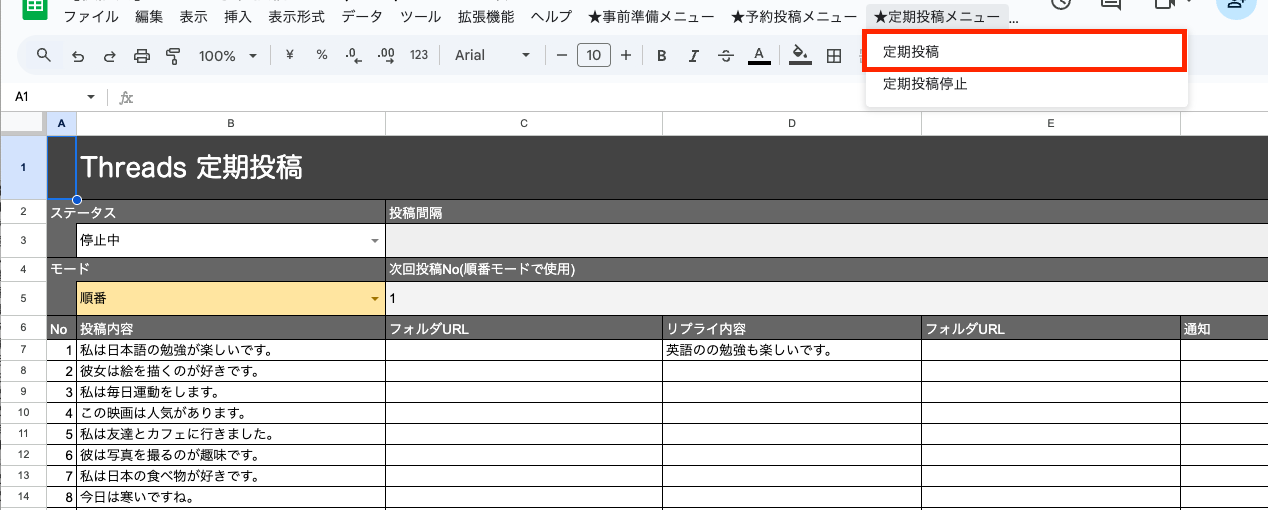The image size is (1268, 510).
Task: Toggle bold formatting
Action: [661, 56]
